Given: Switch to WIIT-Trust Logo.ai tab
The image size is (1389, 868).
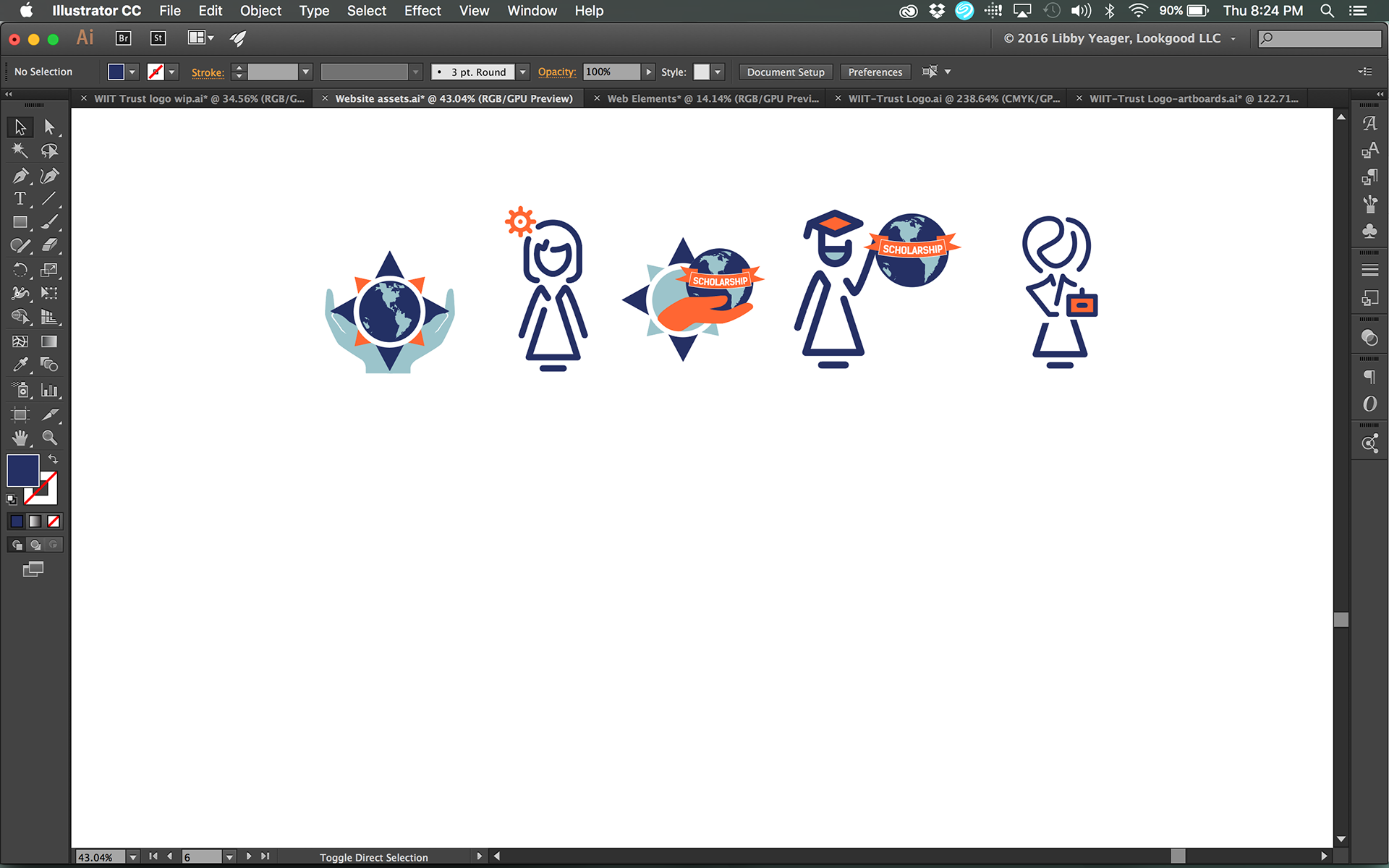Looking at the screenshot, I should pyautogui.click(x=953, y=98).
